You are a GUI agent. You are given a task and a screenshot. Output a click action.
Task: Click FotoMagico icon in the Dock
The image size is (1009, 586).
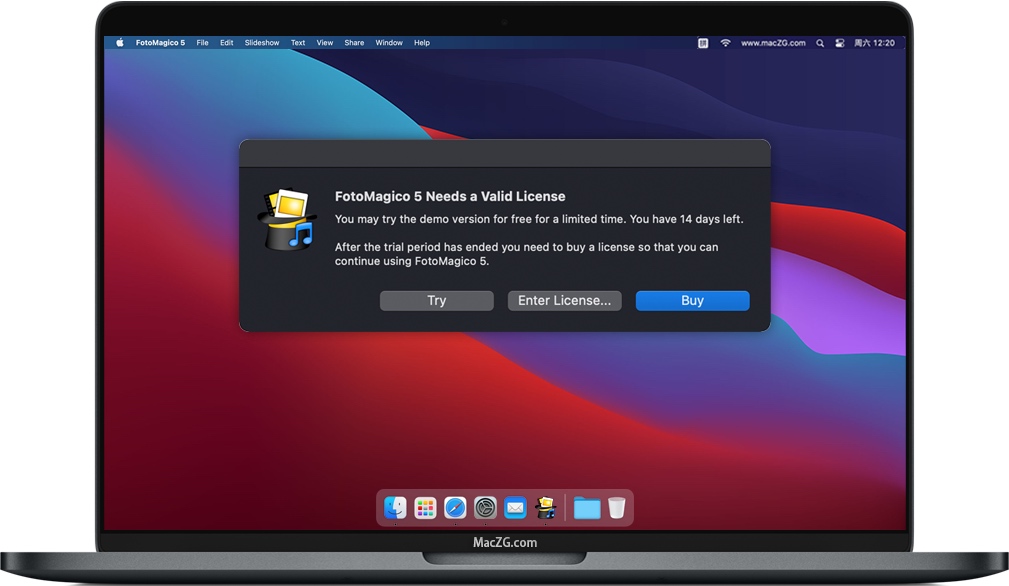tap(546, 508)
